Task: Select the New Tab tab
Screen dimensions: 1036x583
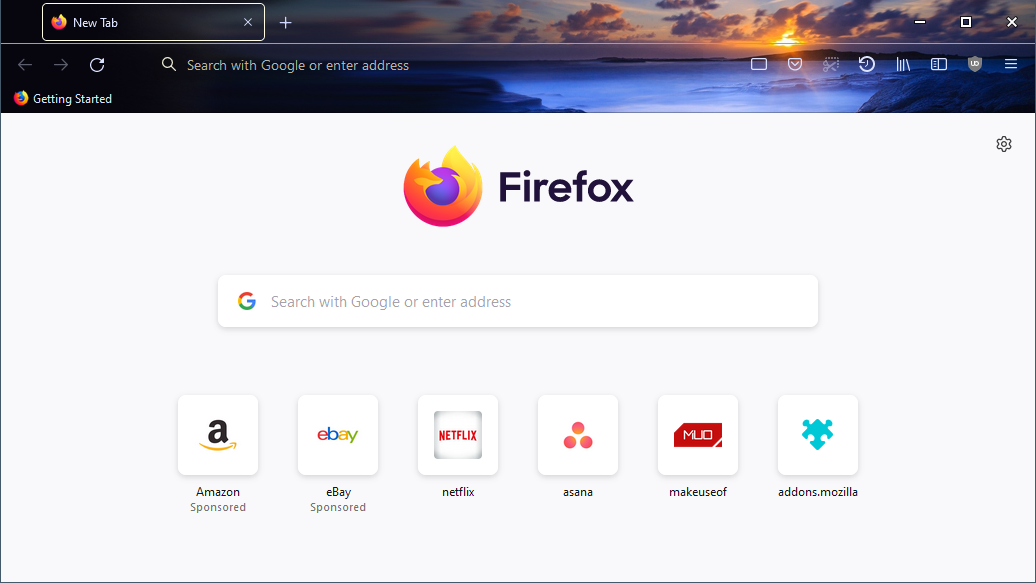Action: click(x=140, y=22)
